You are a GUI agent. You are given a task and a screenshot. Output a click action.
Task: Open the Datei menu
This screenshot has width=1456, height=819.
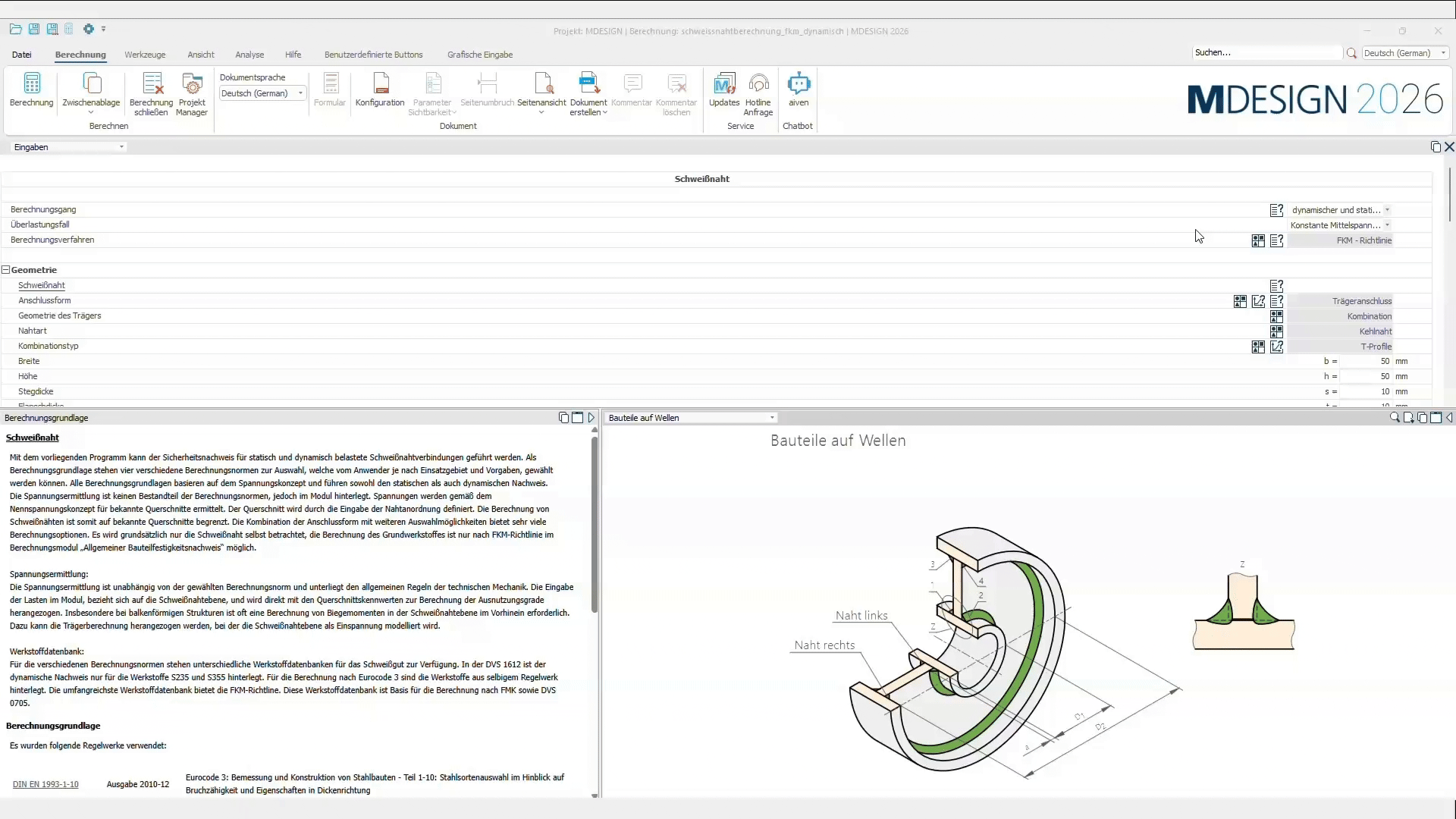point(22,55)
